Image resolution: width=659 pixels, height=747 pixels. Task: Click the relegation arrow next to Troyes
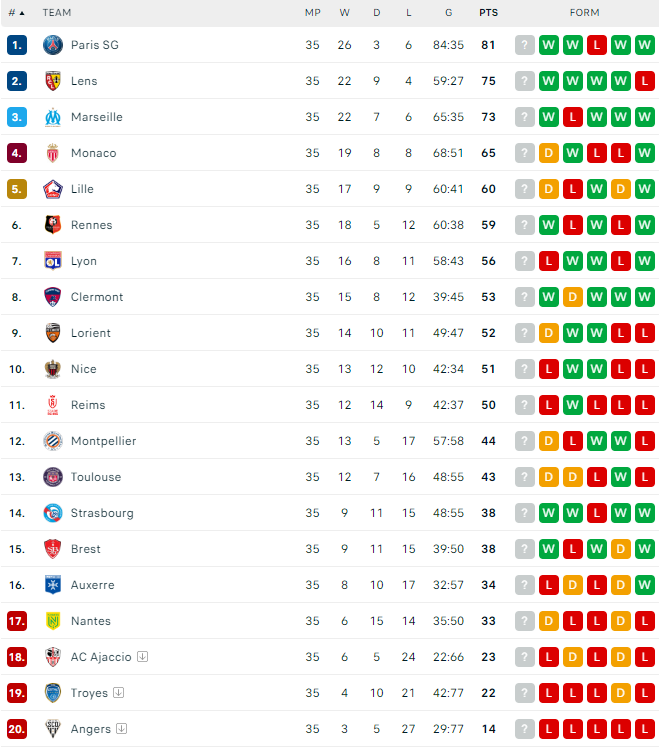point(119,693)
